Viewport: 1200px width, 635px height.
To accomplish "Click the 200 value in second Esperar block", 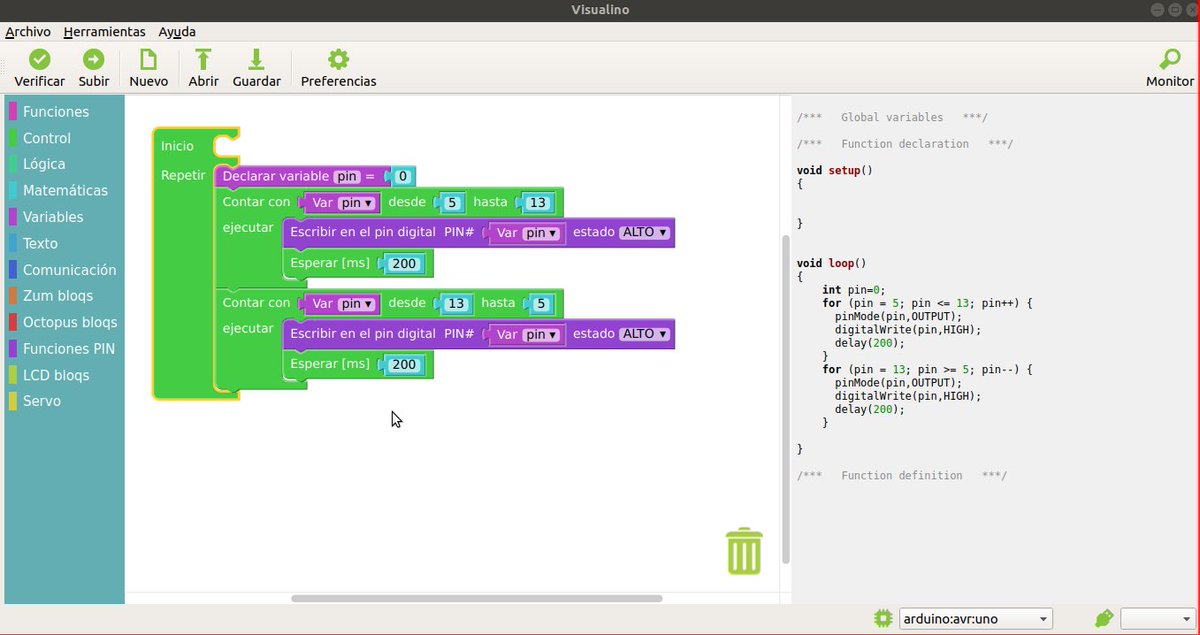I will click(x=404, y=365).
